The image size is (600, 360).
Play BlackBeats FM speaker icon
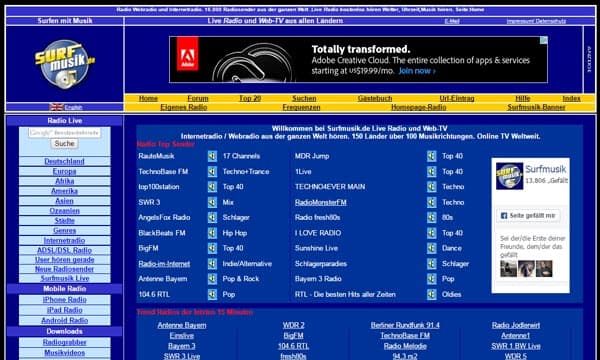[x=212, y=233]
